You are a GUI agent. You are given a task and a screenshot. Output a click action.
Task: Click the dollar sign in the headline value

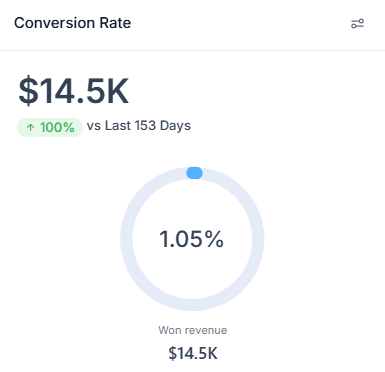coord(28,91)
